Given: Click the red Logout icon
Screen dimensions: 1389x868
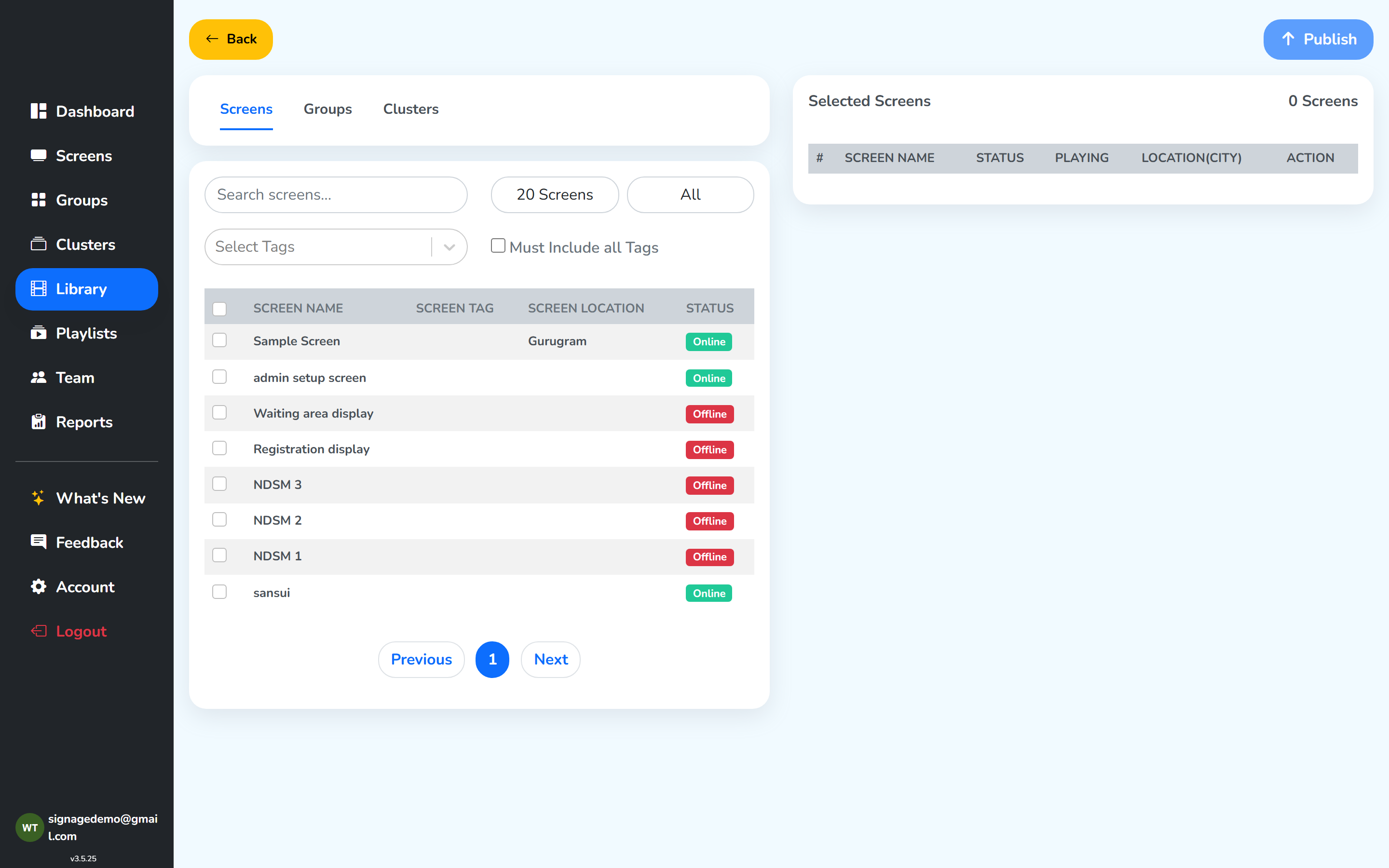Looking at the screenshot, I should point(39,631).
